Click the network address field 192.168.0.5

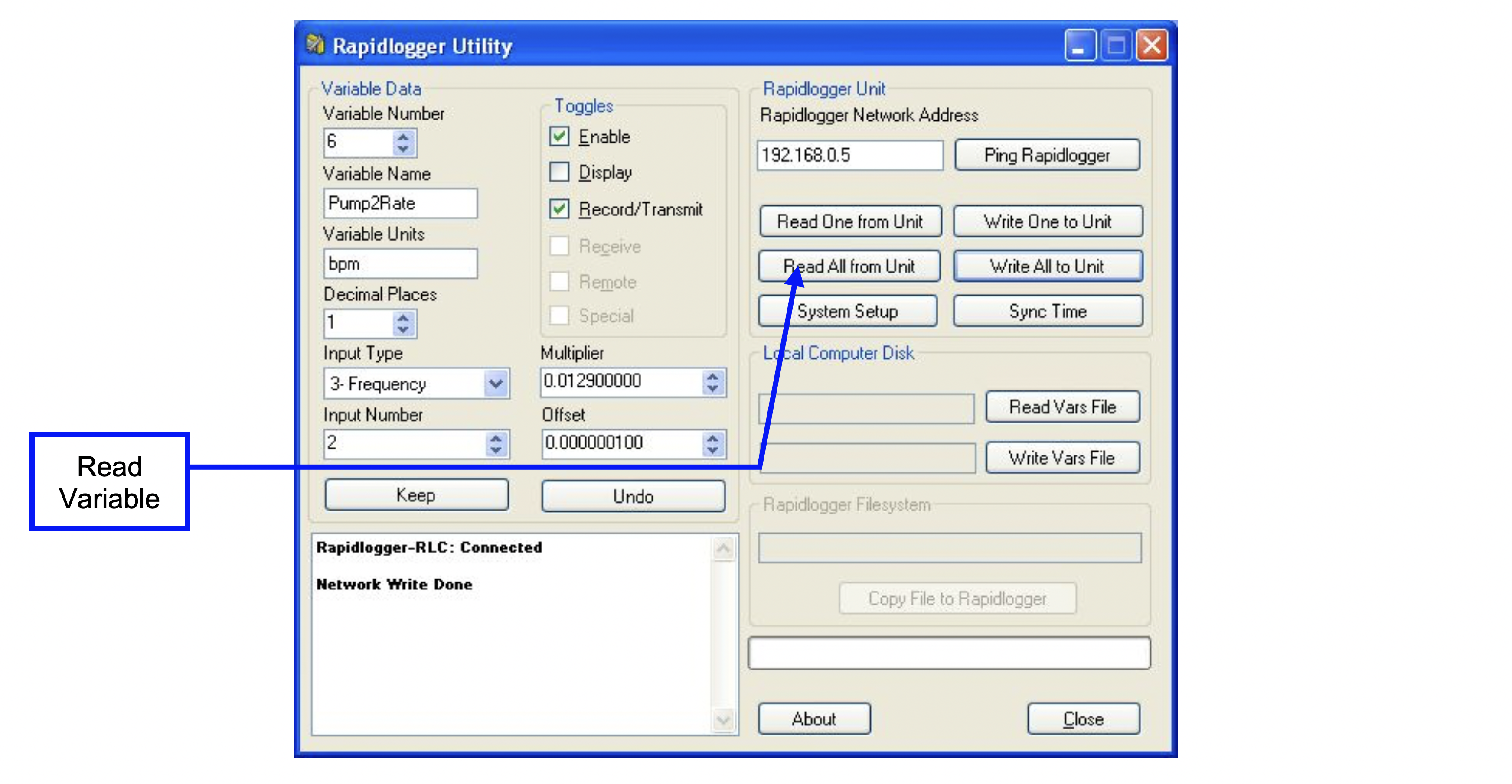tap(850, 155)
